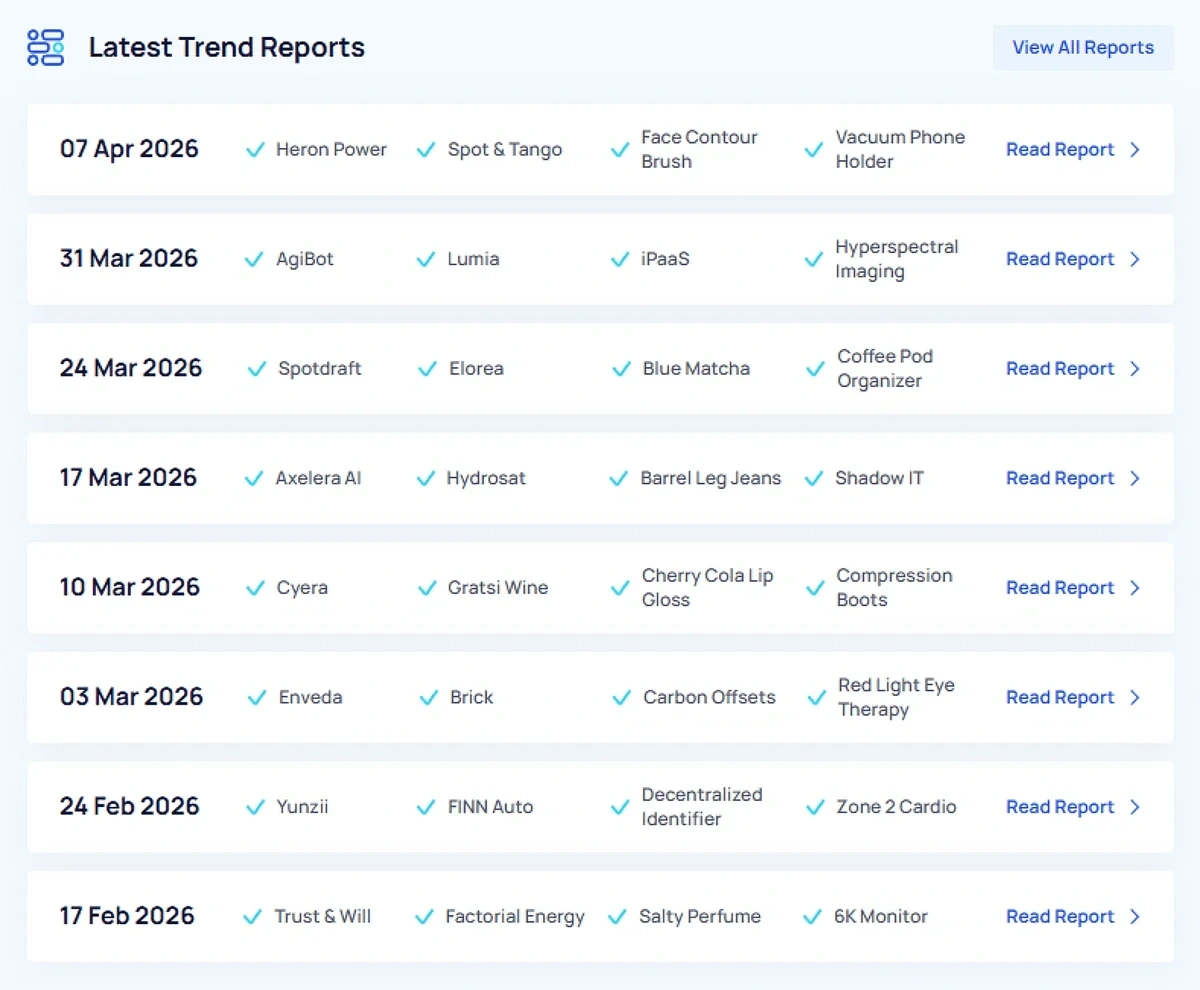1200x990 pixels.
Task: Select the Shadow IT trend entry
Action: 879,478
